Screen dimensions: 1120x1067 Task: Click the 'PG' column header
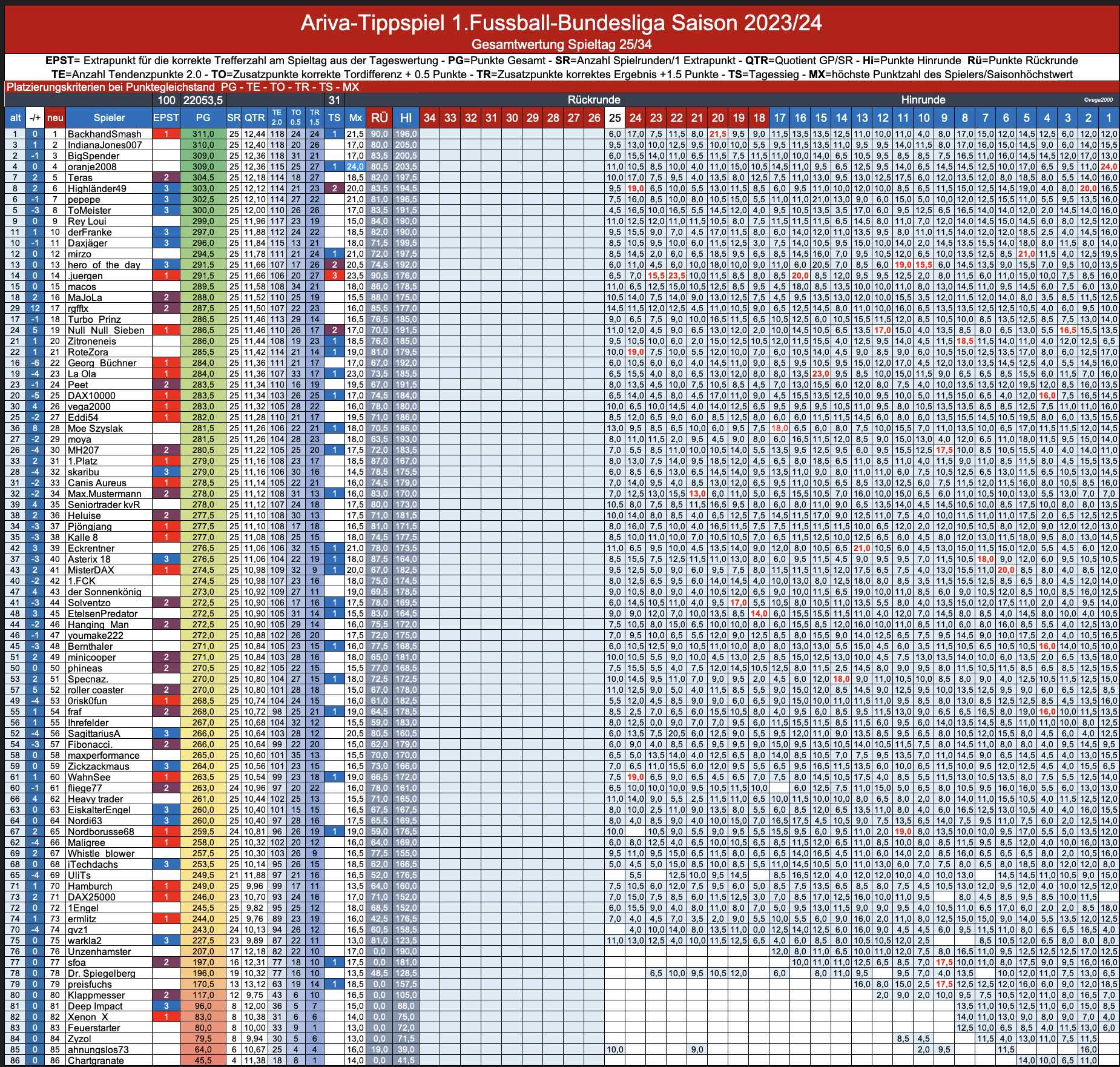203,118
